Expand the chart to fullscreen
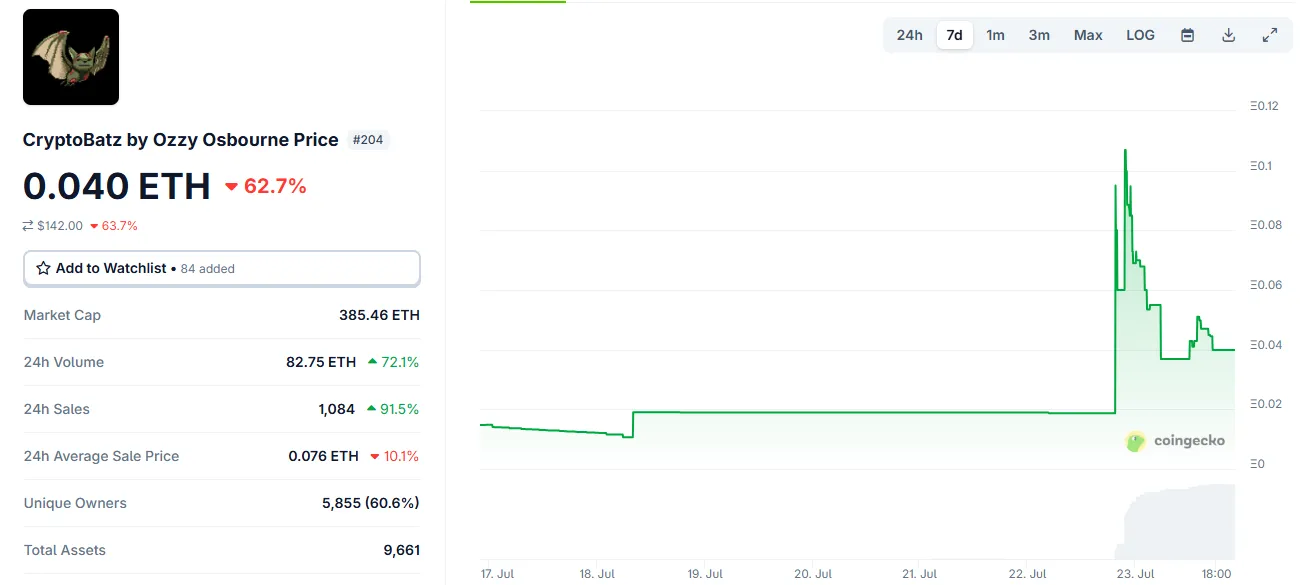Image resolution: width=1303 pixels, height=585 pixels. pos(1269,34)
